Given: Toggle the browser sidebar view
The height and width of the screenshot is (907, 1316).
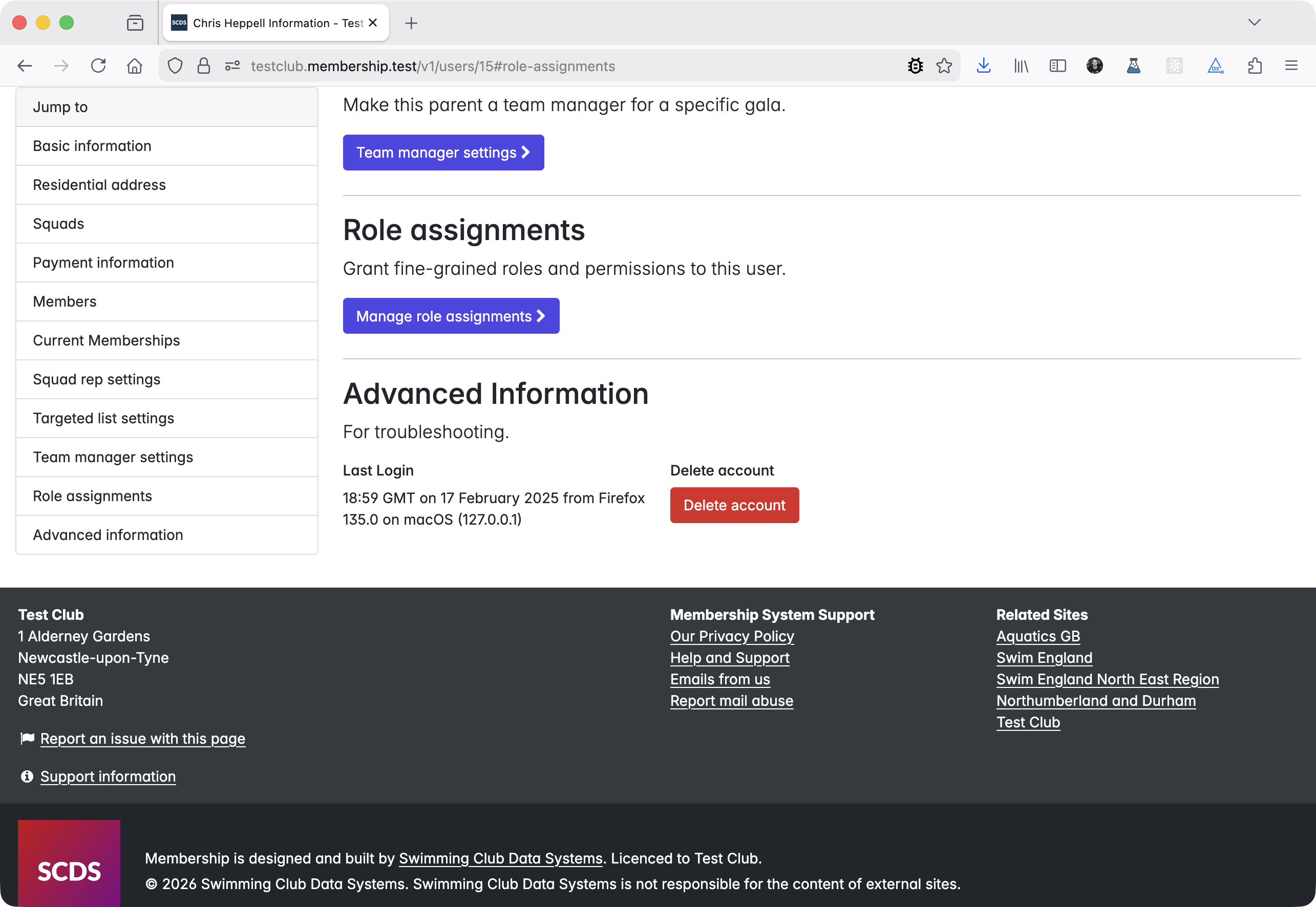Looking at the screenshot, I should [x=1058, y=66].
